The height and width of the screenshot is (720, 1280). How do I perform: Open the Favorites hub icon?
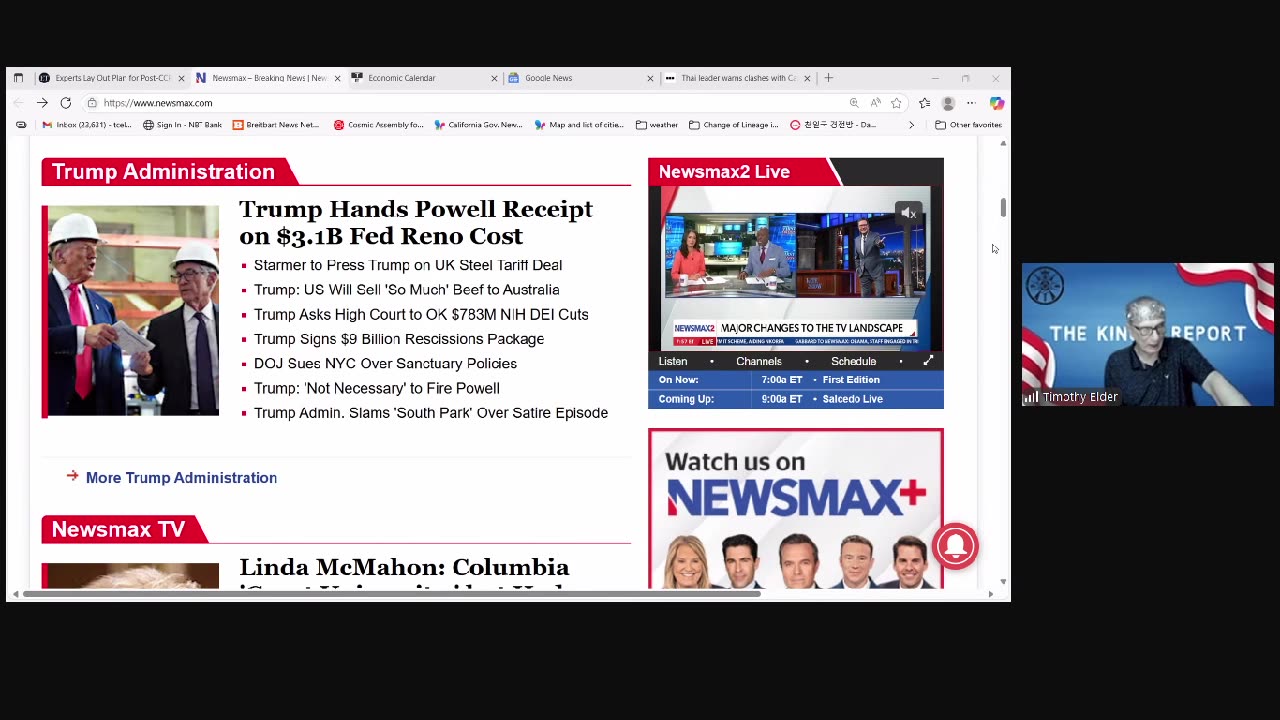coord(925,103)
